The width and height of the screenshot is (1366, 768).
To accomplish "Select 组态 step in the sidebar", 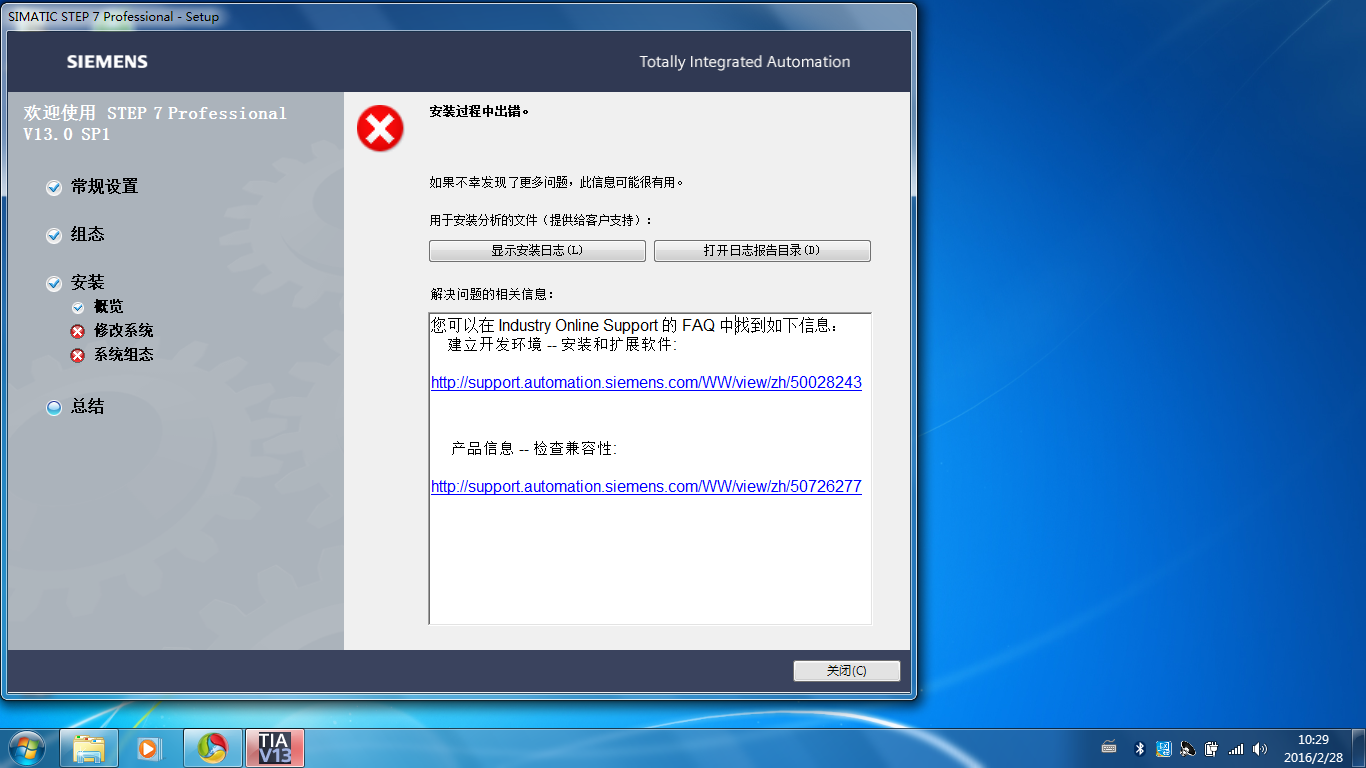I will click(88, 235).
